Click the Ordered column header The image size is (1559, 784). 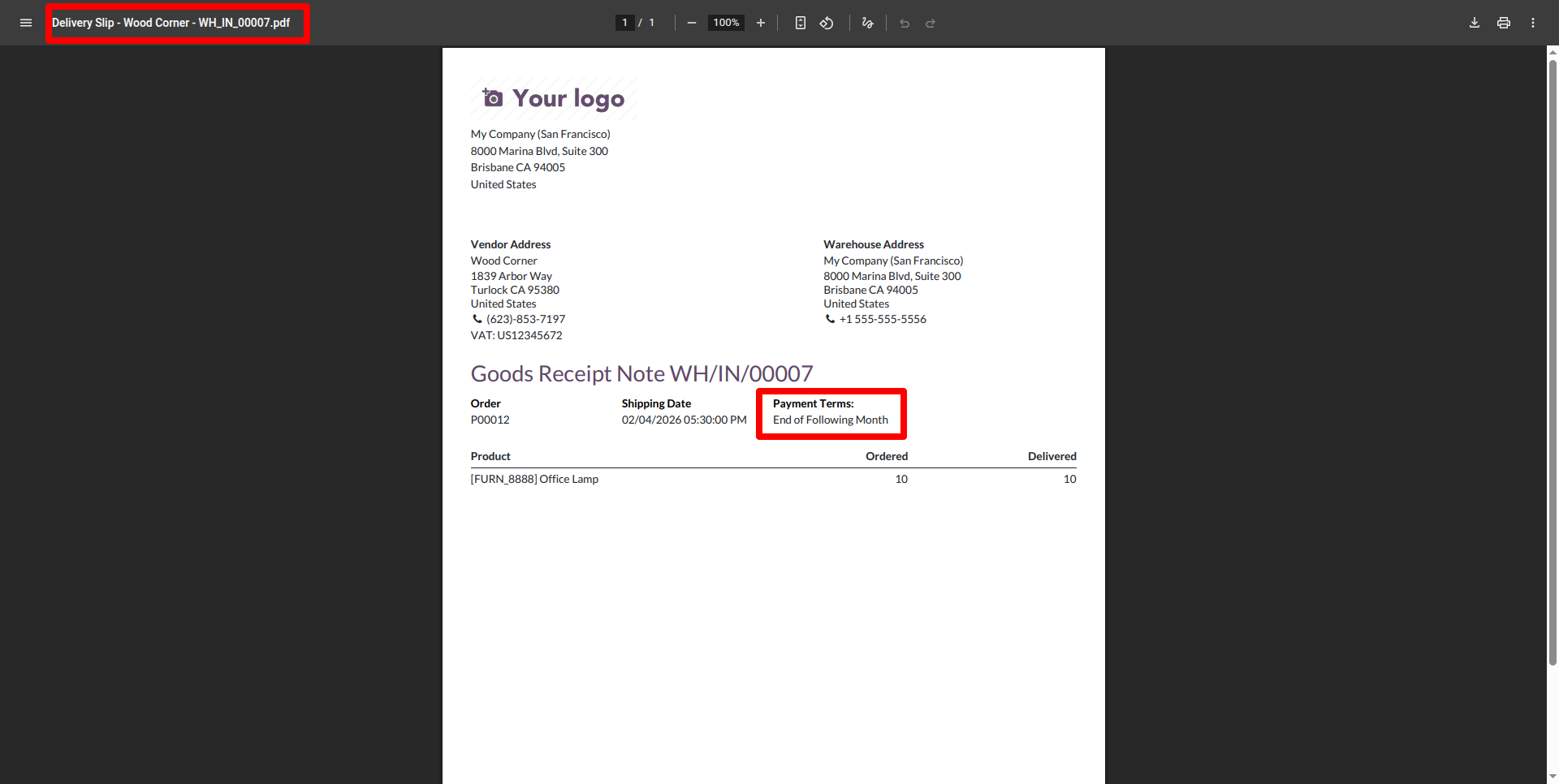[x=887, y=456]
